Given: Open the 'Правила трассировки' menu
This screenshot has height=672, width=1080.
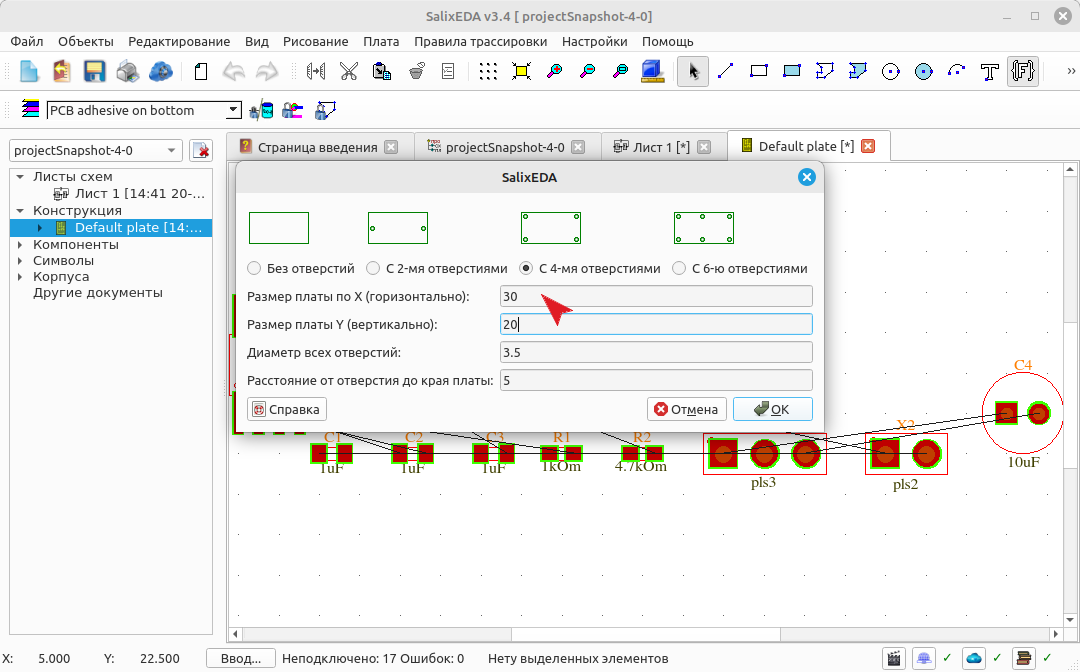Looking at the screenshot, I should (x=481, y=41).
